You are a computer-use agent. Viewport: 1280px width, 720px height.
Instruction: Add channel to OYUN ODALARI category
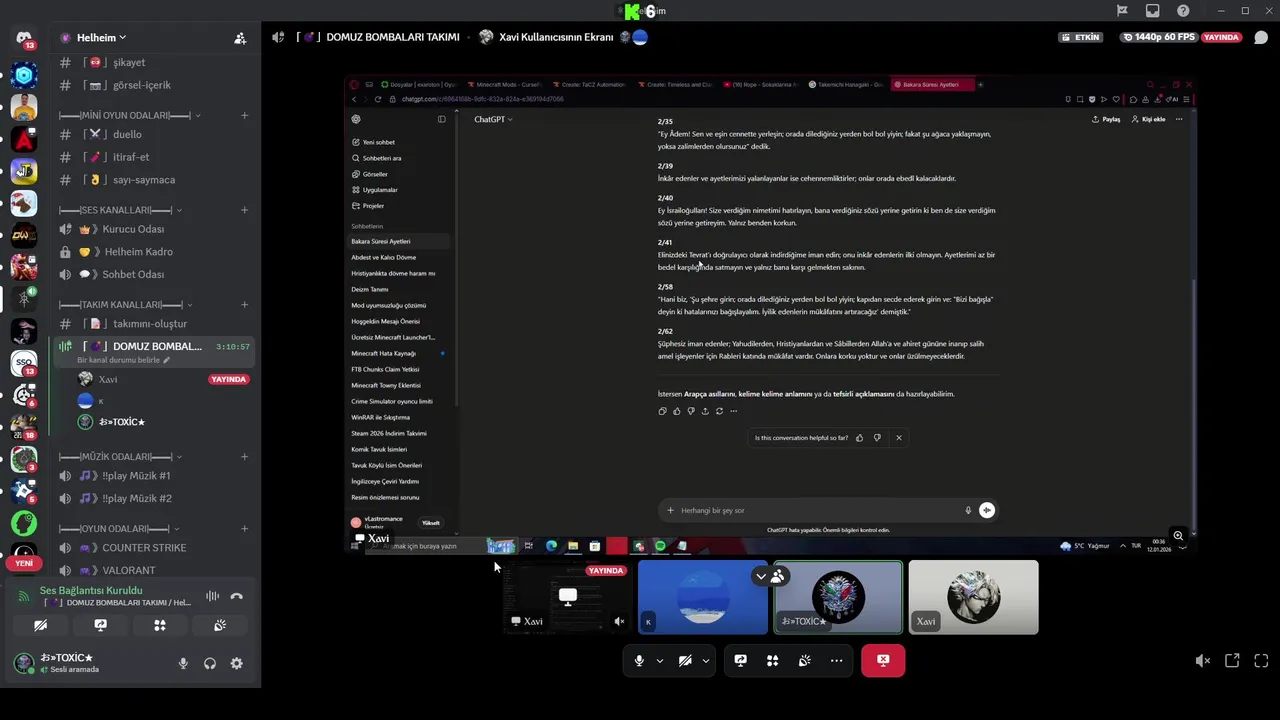(244, 528)
